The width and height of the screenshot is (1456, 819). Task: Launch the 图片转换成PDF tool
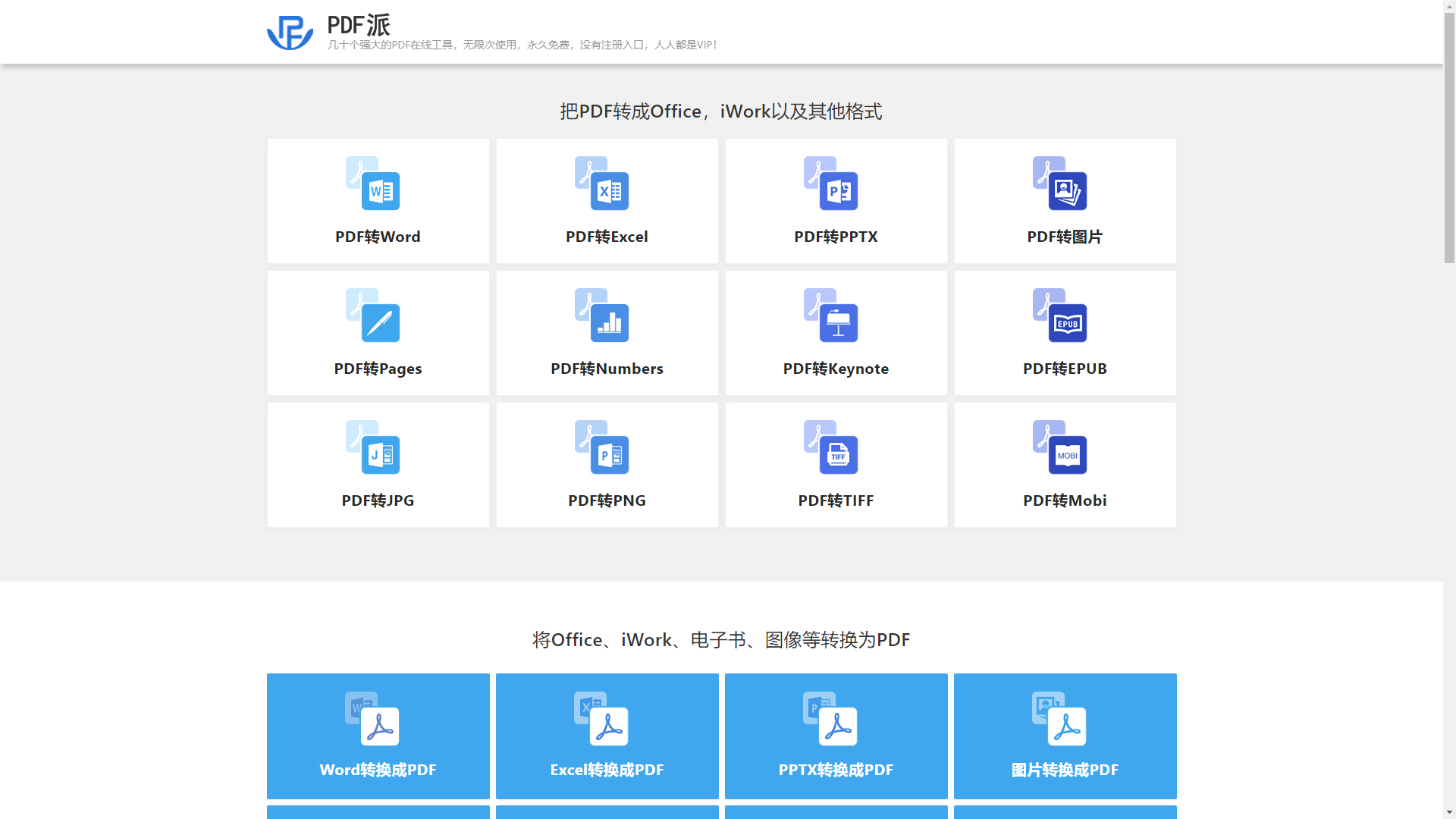[x=1065, y=736]
